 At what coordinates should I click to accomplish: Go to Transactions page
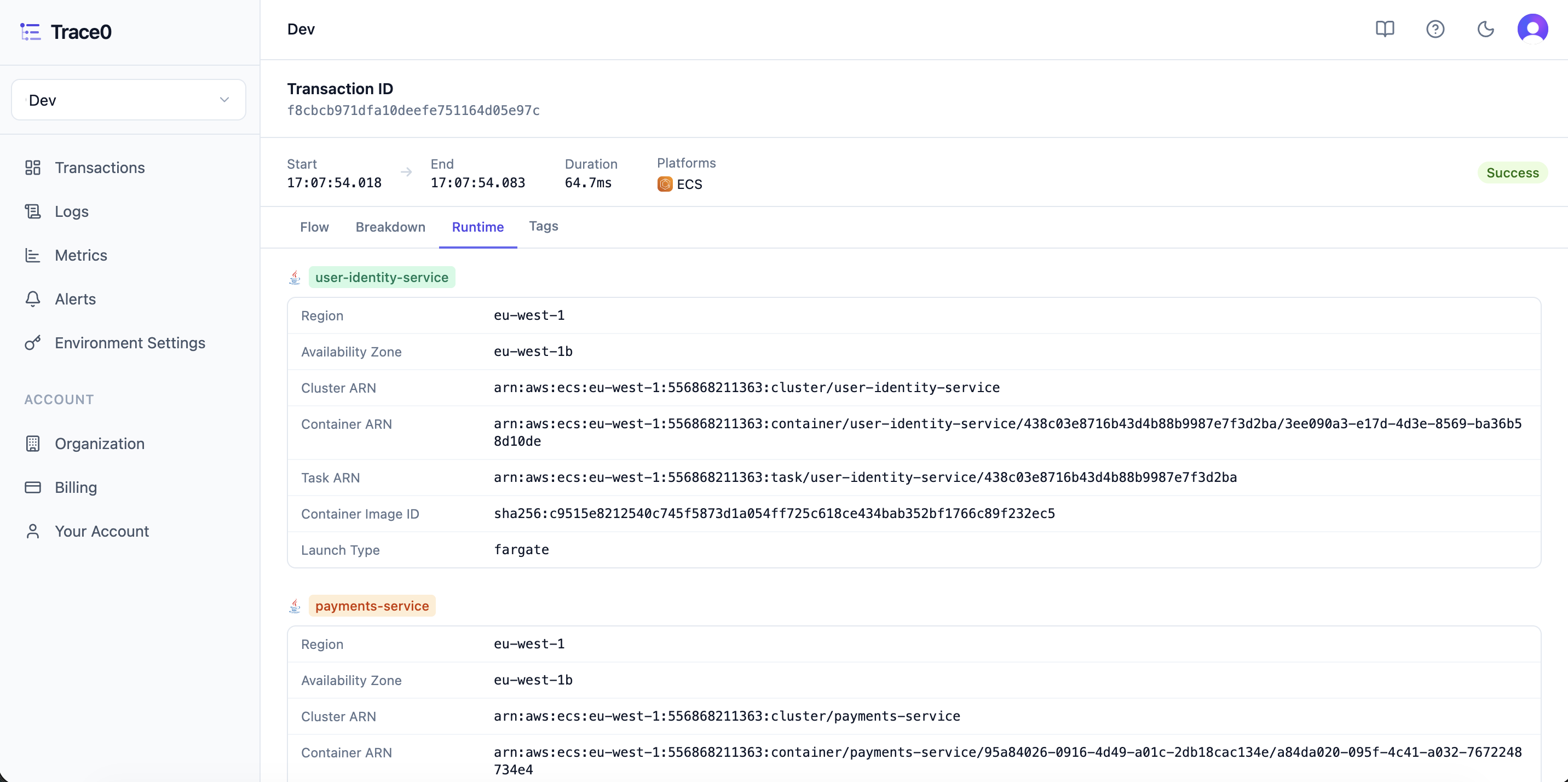coord(100,168)
